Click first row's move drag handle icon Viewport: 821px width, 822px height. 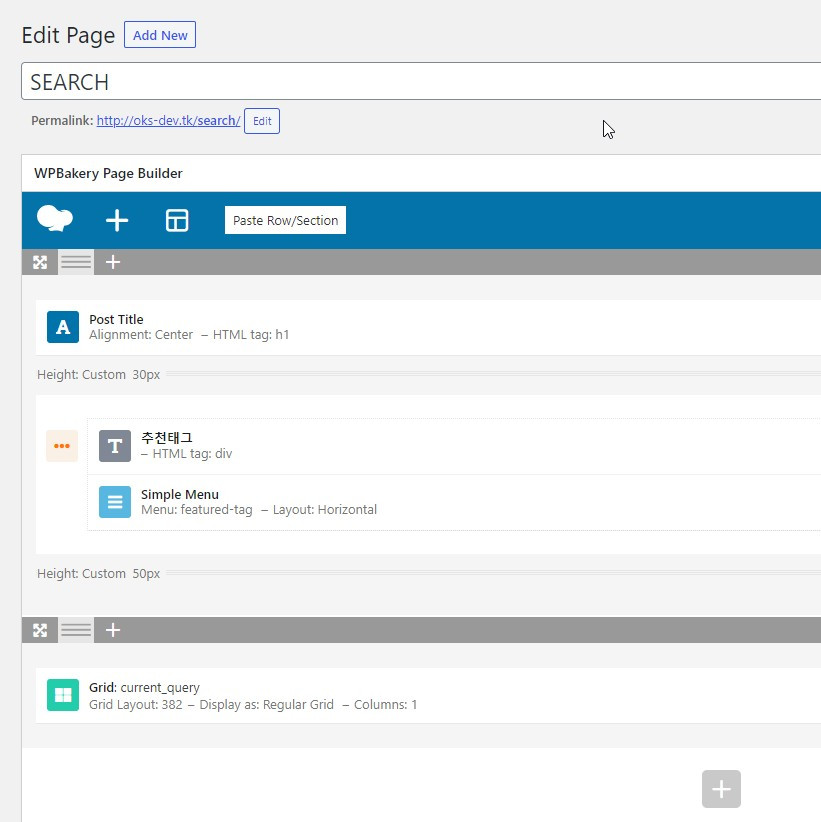click(40, 262)
